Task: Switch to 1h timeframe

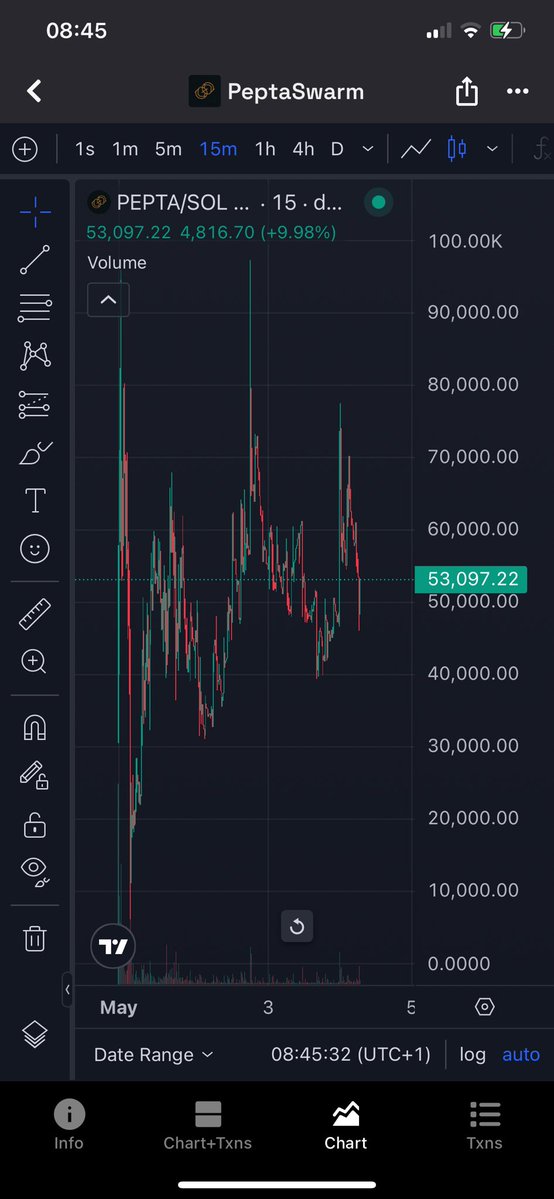Action: coord(265,149)
